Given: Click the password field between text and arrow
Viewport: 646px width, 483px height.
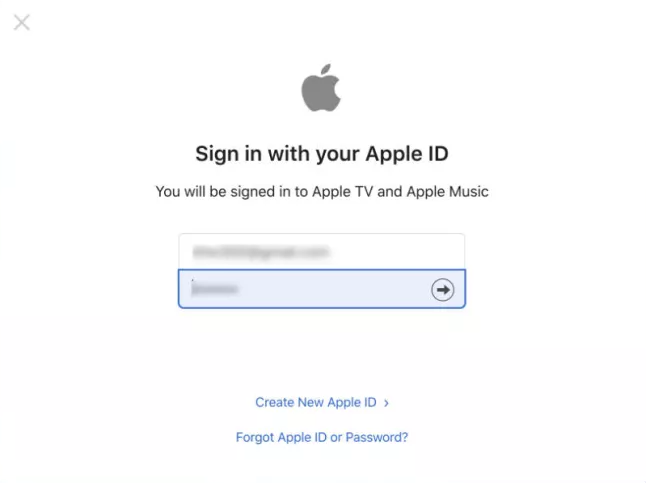Looking at the screenshot, I should 334,289.
